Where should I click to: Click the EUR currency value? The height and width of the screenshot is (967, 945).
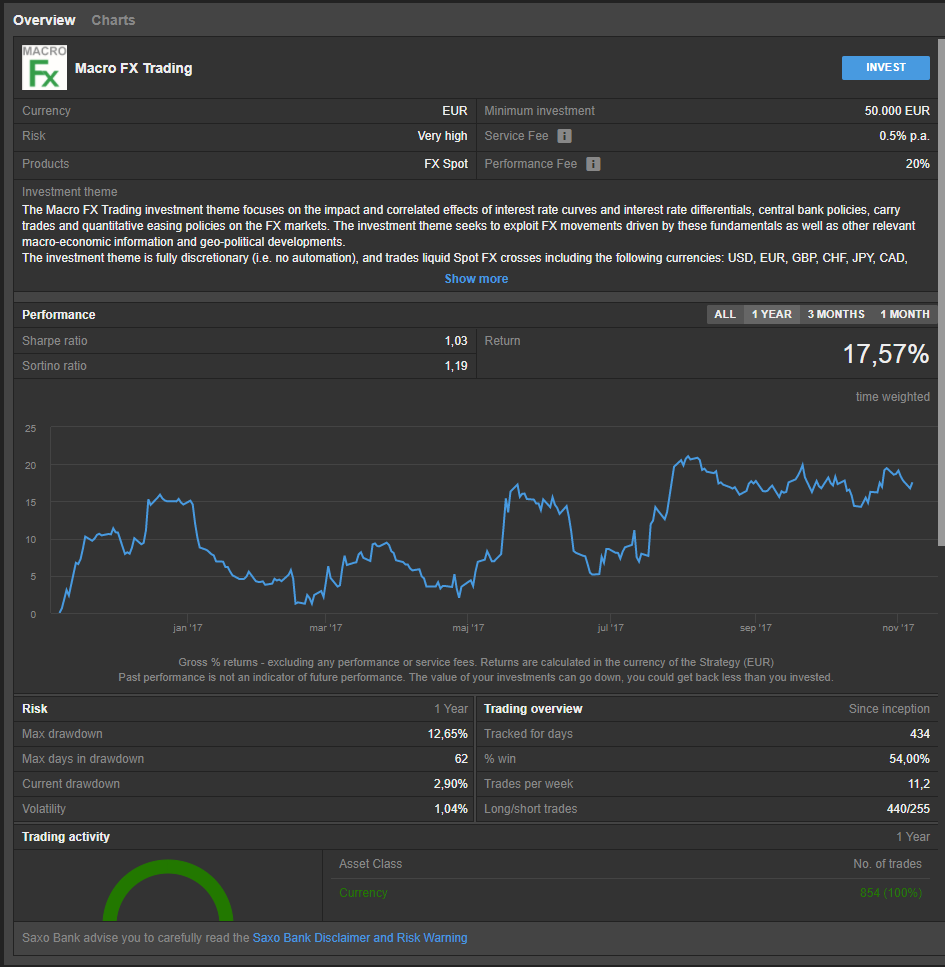coord(455,111)
